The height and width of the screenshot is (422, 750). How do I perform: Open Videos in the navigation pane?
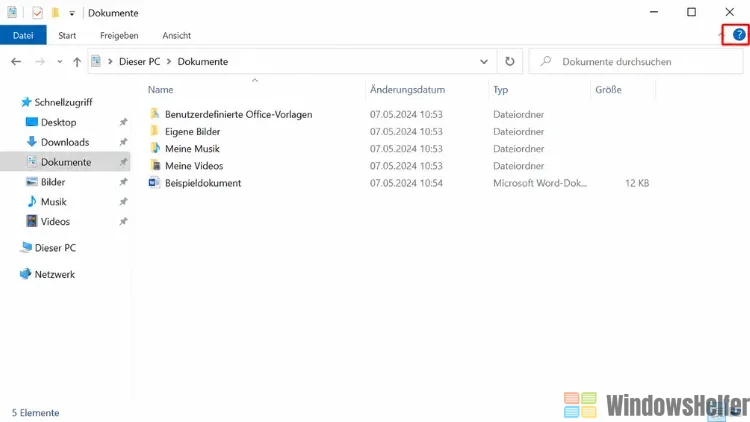(55, 222)
